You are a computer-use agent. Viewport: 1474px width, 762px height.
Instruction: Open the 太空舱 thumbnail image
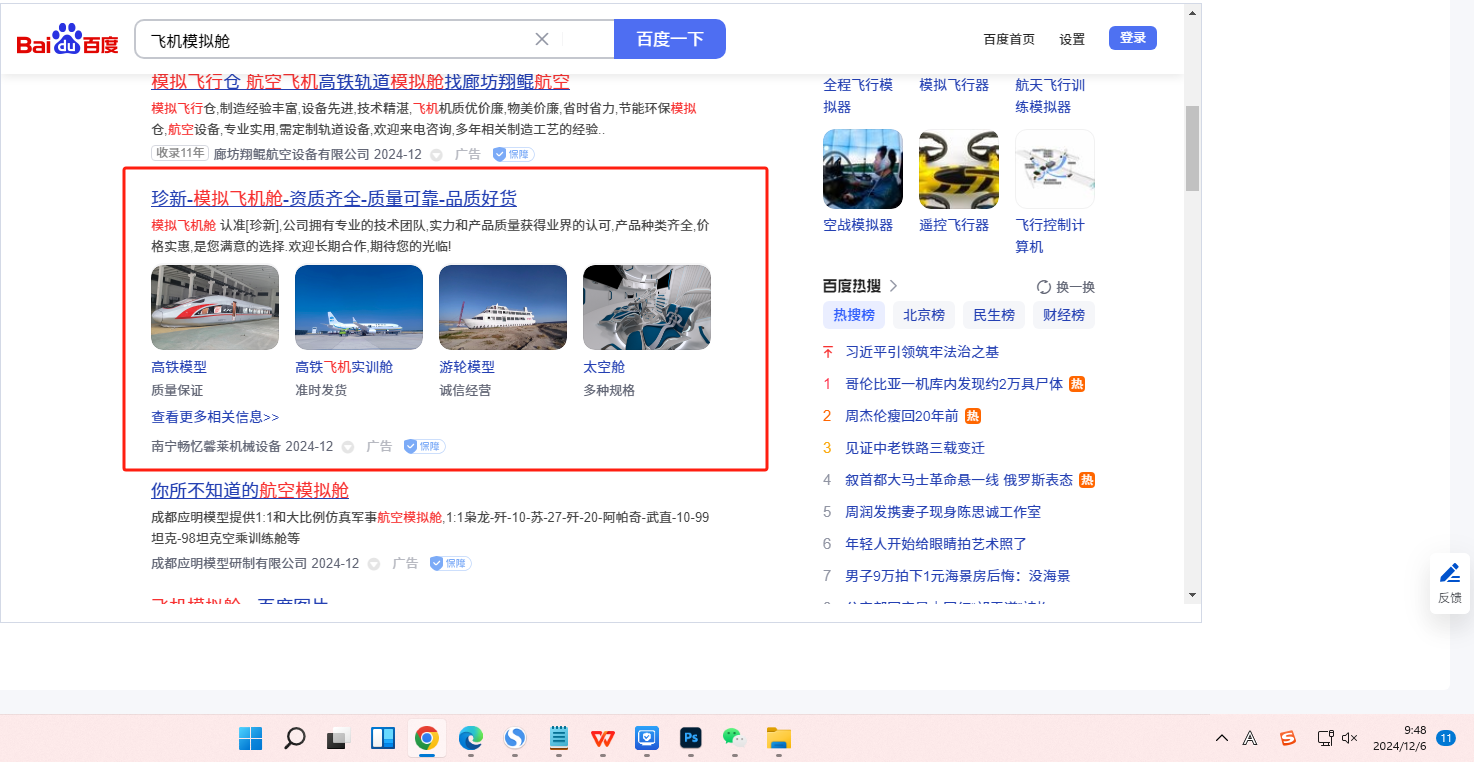click(647, 307)
